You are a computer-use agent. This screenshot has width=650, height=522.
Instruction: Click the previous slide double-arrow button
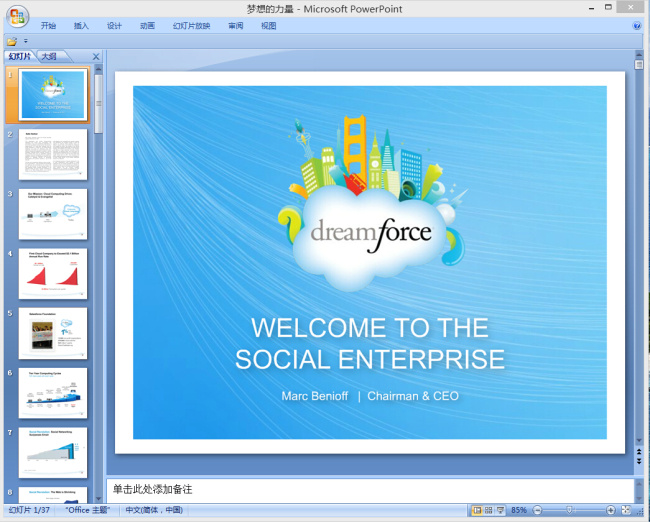pyautogui.click(x=639, y=452)
